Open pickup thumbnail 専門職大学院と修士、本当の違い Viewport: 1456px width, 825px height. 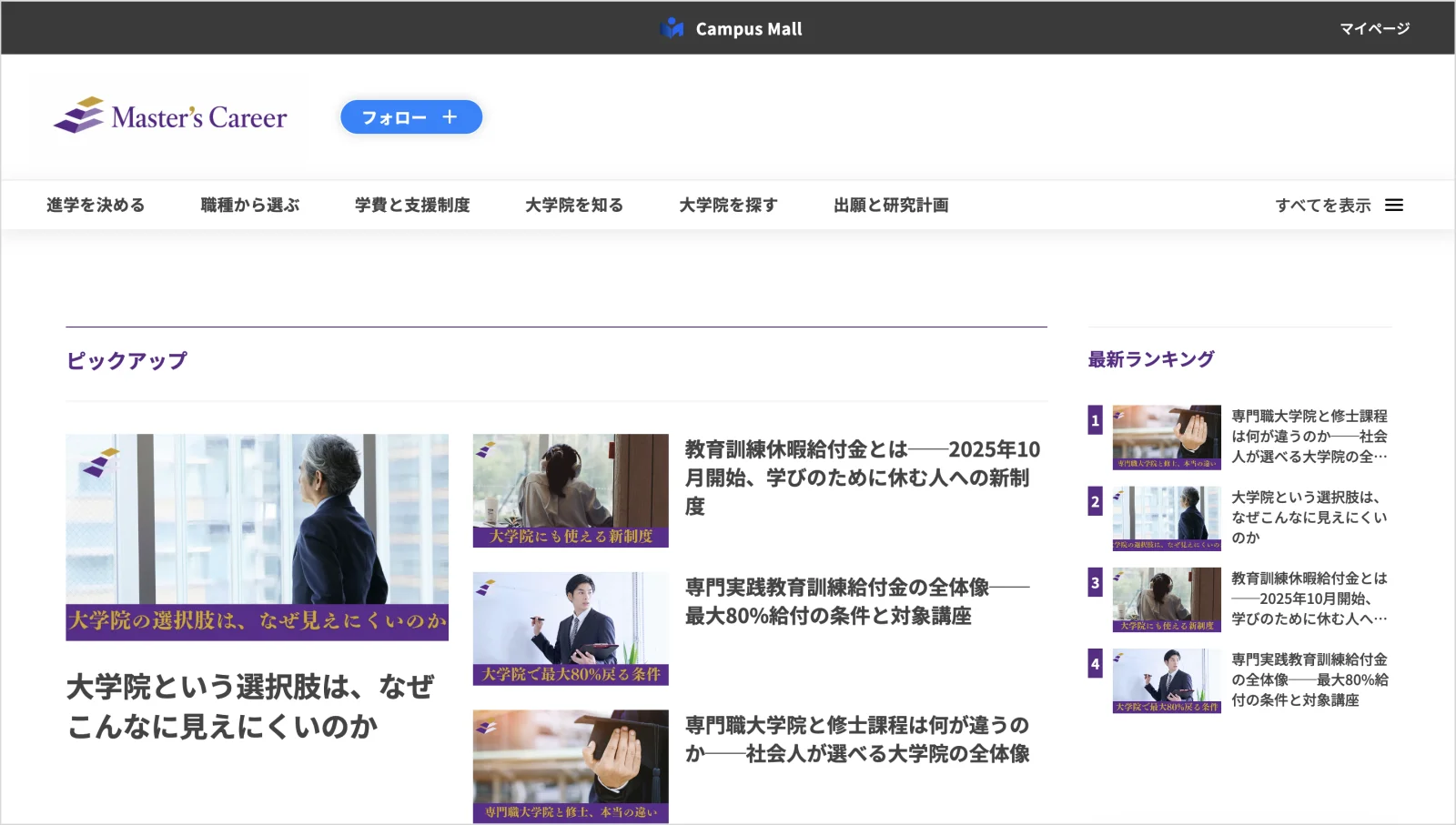coord(571,767)
